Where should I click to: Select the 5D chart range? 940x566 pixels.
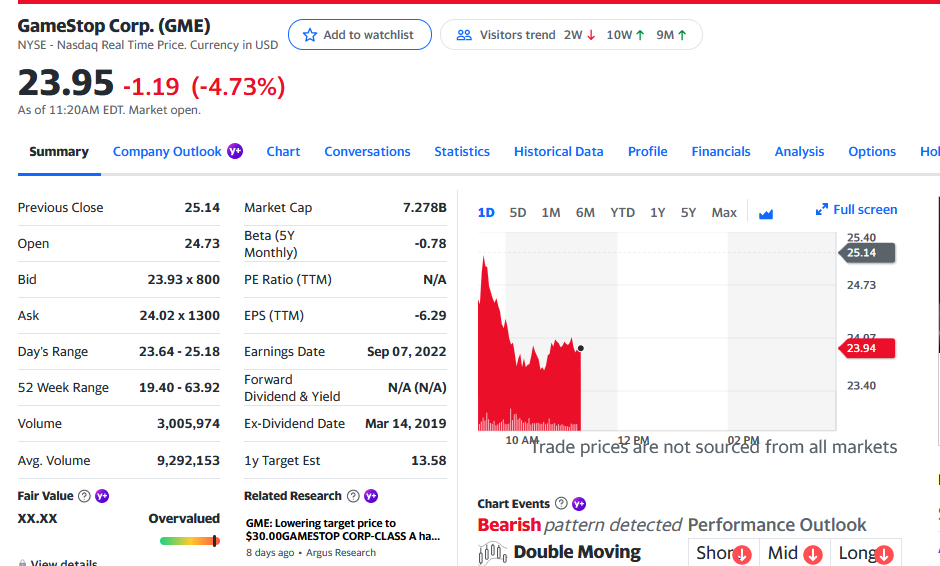pyautogui.click(x=518, y=213)
